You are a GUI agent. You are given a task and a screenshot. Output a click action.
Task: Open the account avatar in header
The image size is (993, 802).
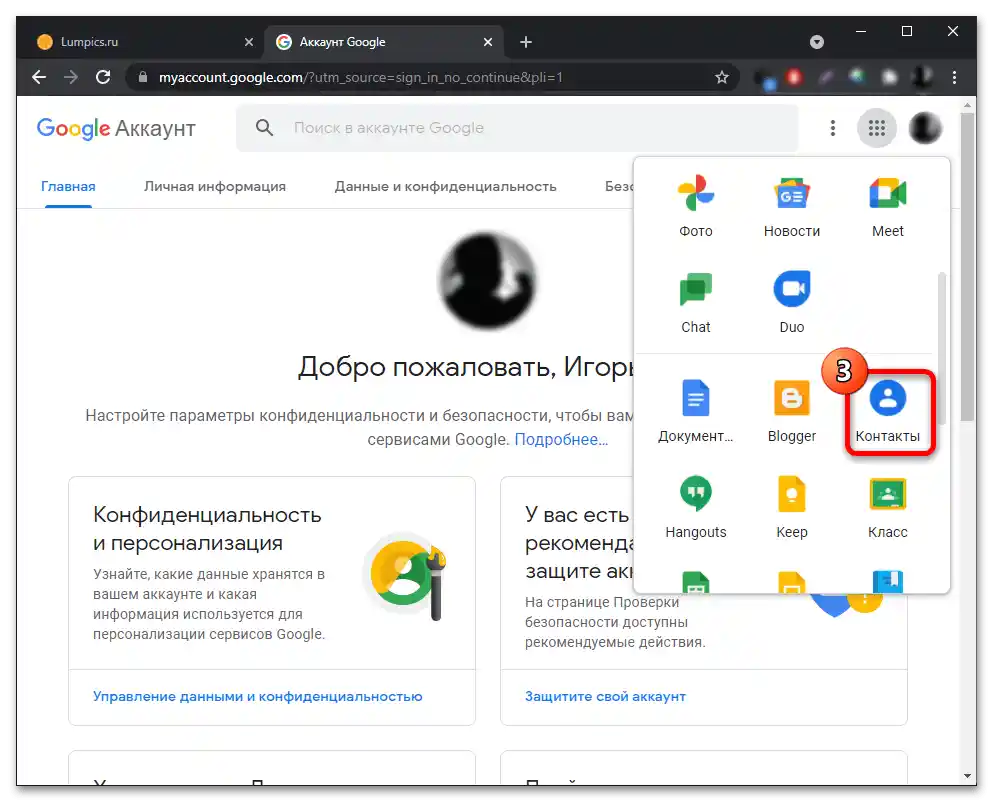925,128
